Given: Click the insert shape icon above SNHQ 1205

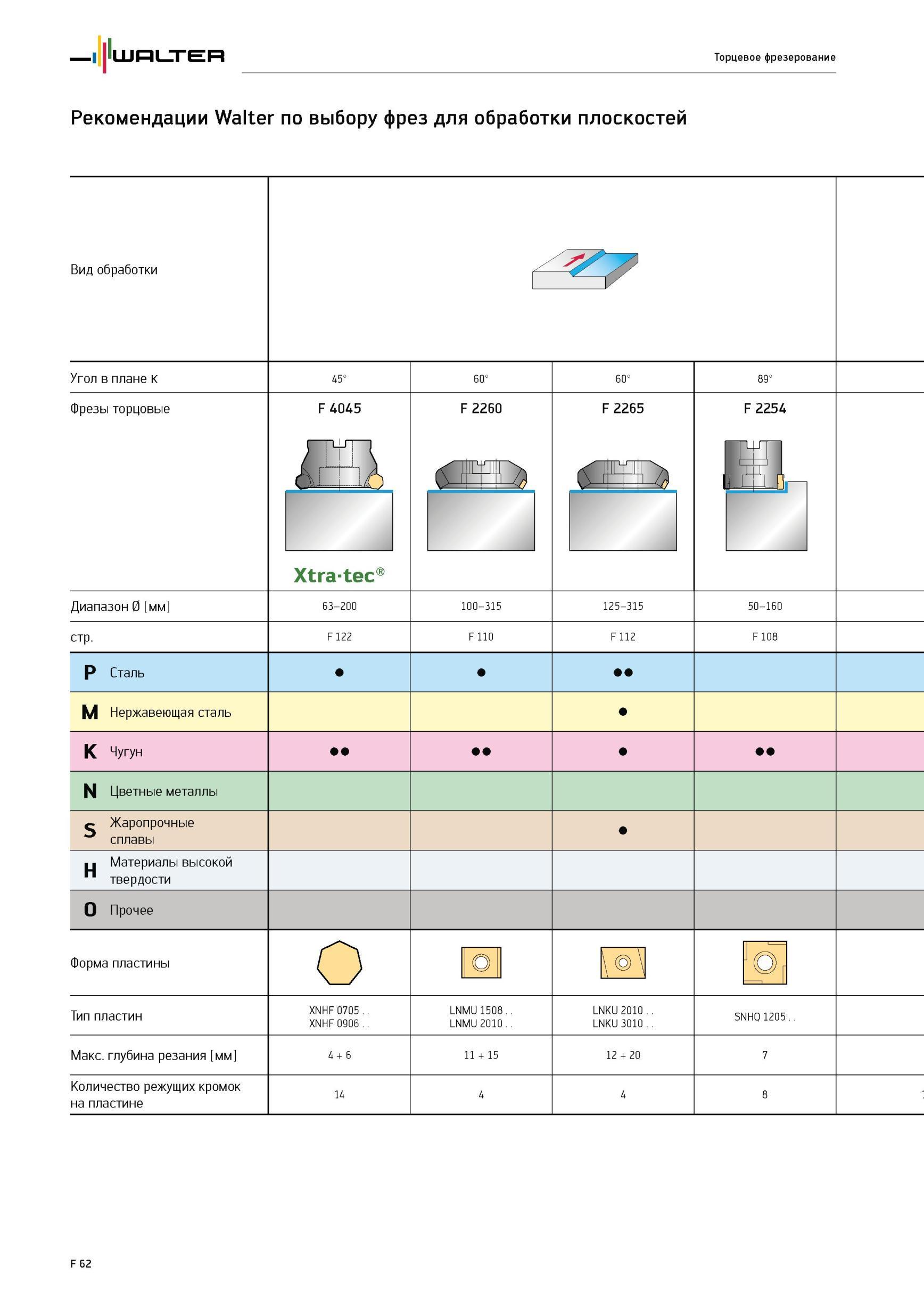Looking at the screenshot, I should (765, 963).
